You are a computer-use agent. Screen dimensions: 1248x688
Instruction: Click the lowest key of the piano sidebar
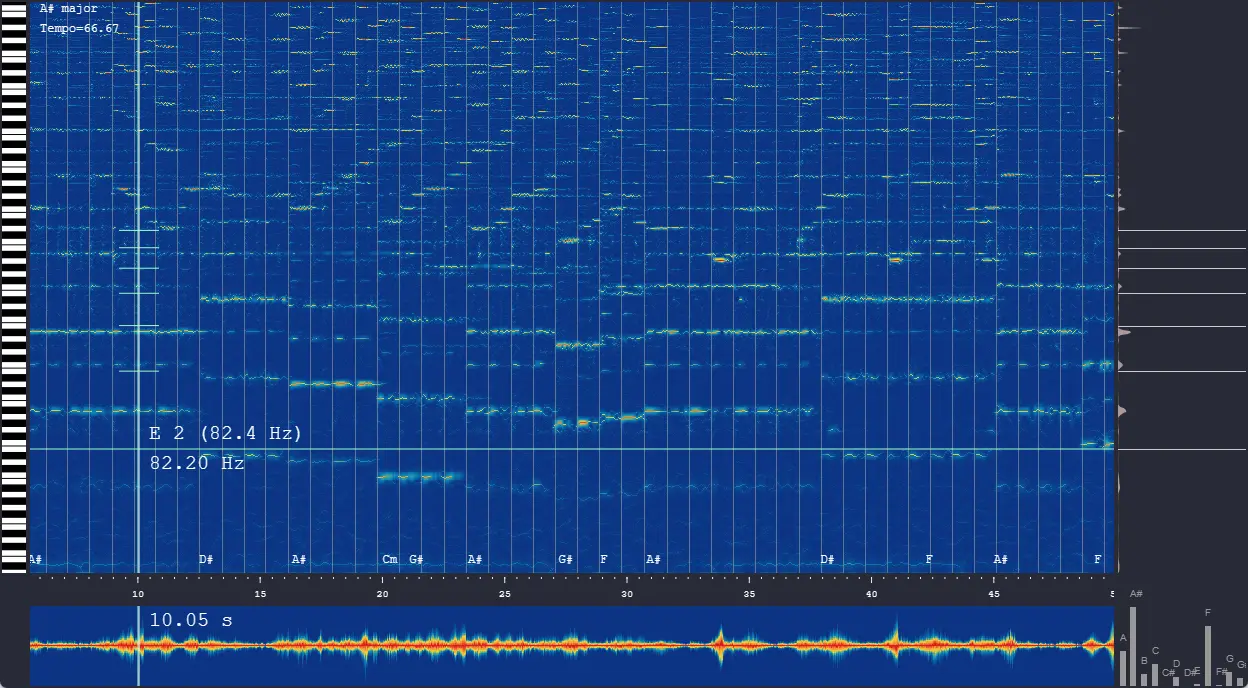tap(14, 570)
